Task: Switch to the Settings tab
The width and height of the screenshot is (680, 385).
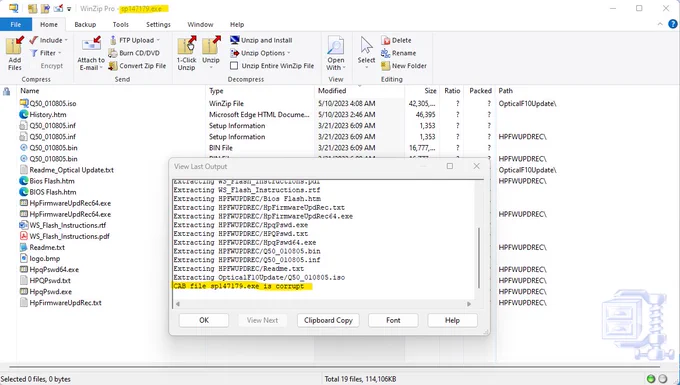Action: click(158, 25)
